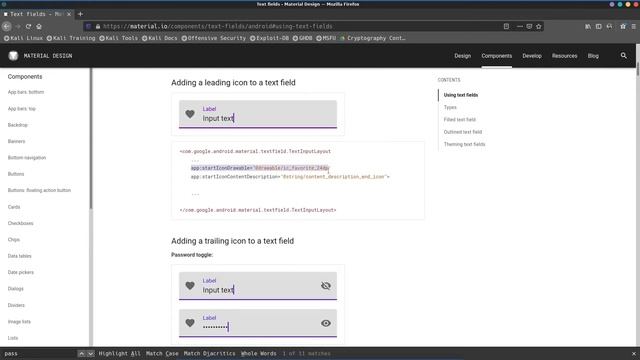Toggle the open eye password visibility icon
The height and width of the screenshot is (360, 640).
326,323
